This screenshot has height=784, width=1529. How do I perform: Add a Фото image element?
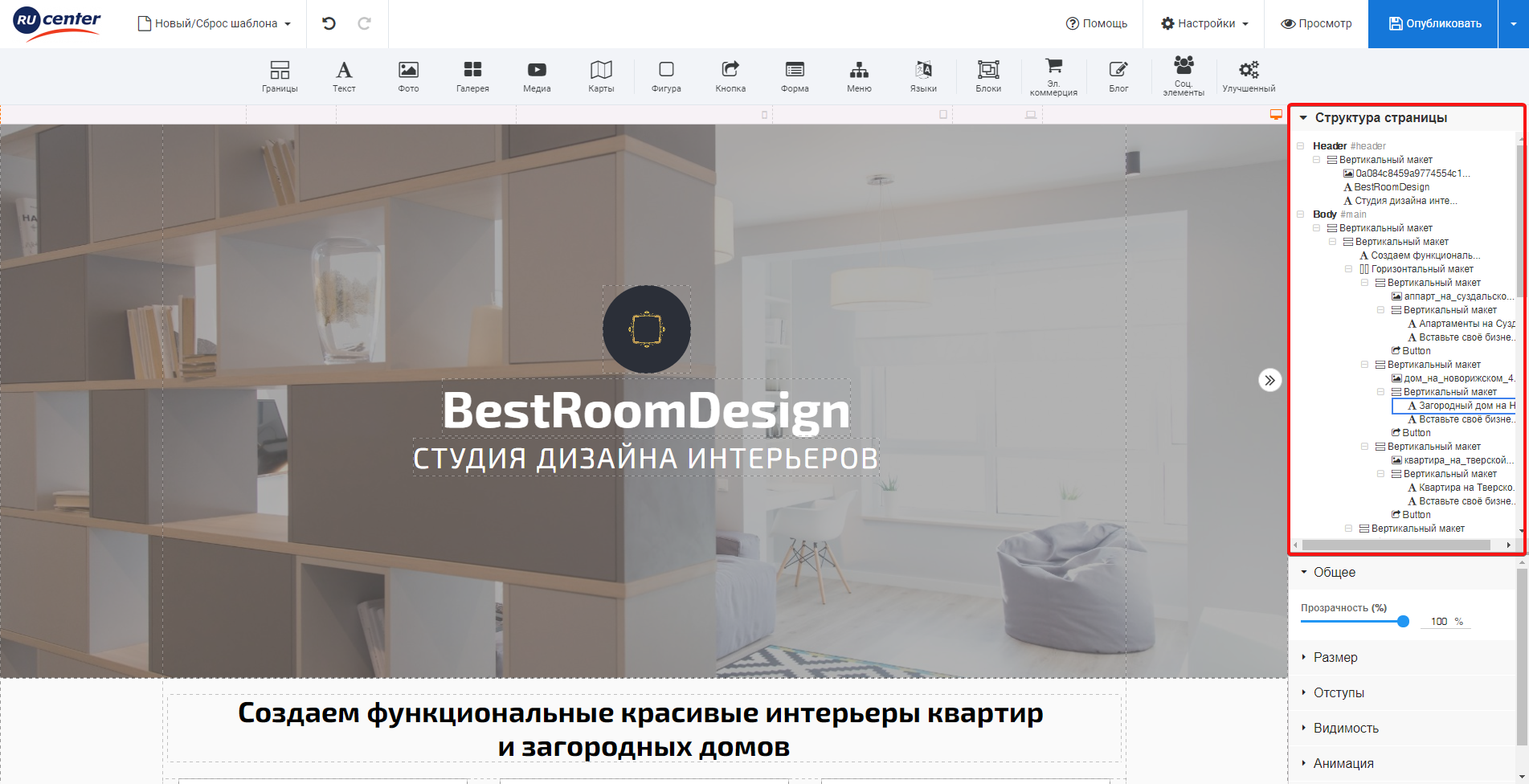coord(408,77)
